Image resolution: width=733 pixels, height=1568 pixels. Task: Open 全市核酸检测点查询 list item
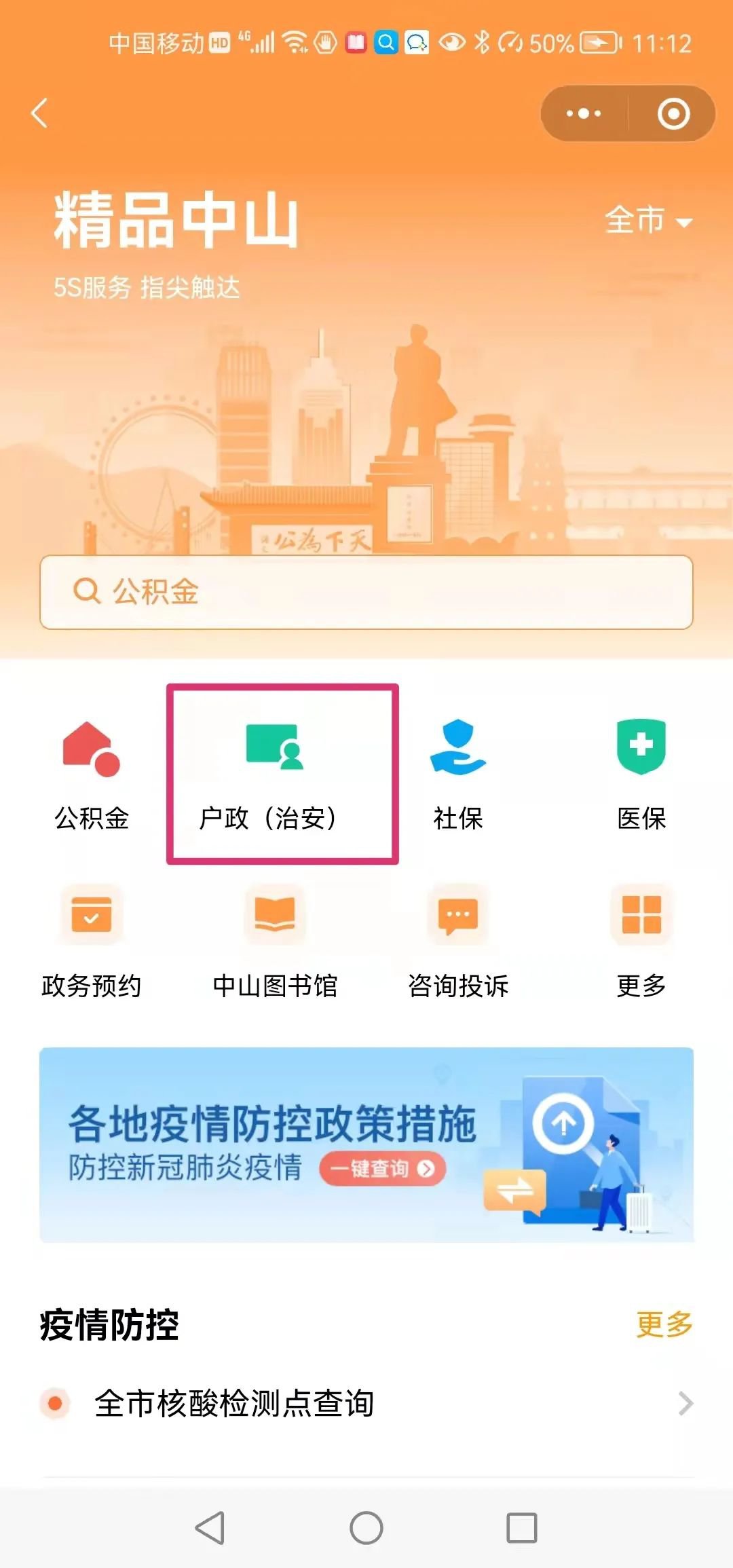366,1403
